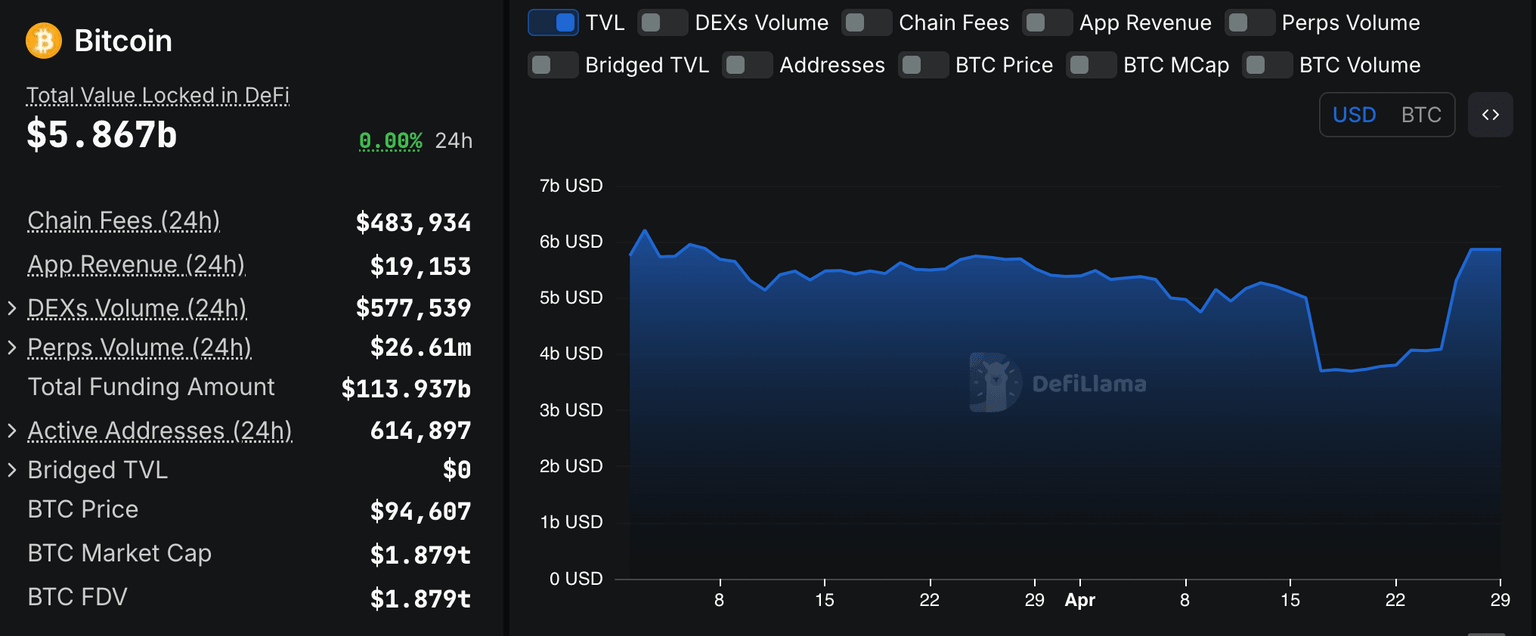Image resolution: width=1536 pixels, height=636 pixels.
Task: Click the Chain Fees (24h) link
Action: point(123,221)
